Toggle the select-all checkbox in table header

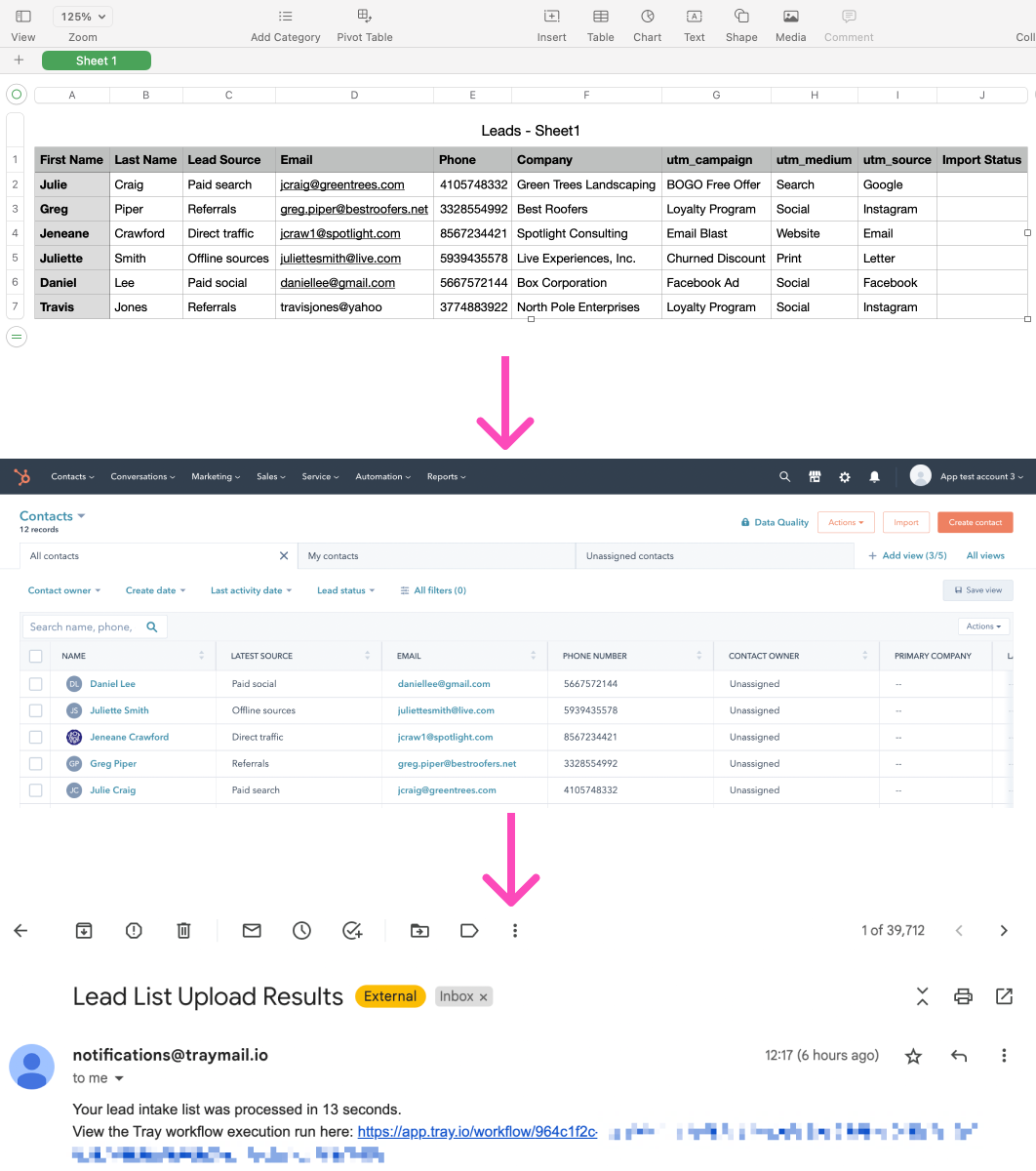[36, 656]
